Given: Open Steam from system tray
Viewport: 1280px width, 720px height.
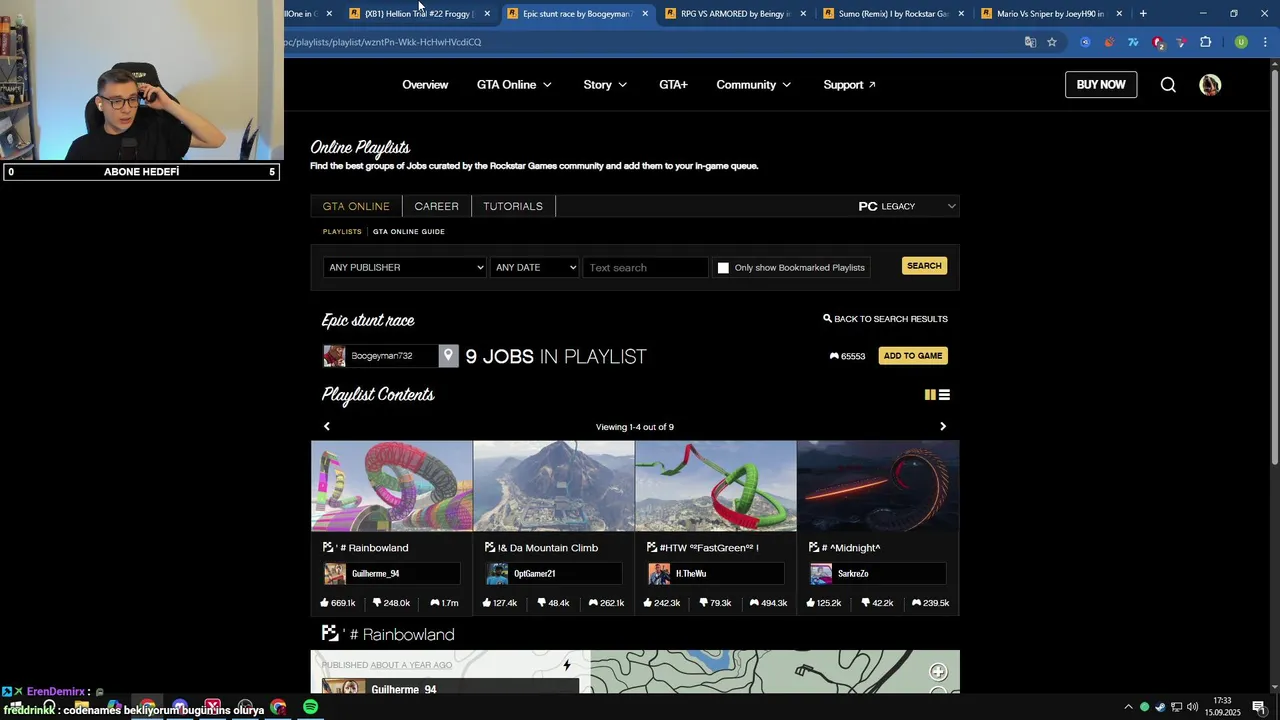Looking at the screenshot, I should point(1160,707).
